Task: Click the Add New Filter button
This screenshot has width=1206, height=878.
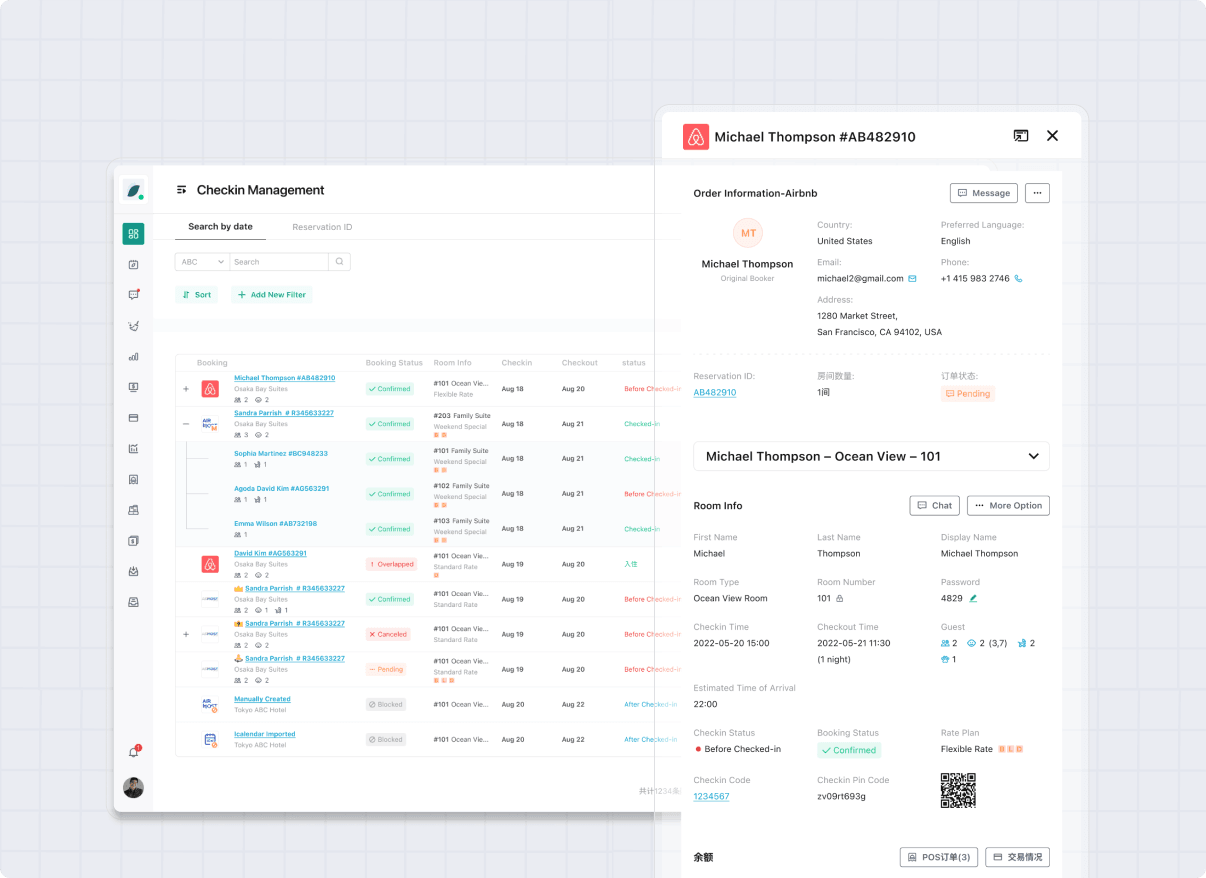Action: pyautogui.click(x=272, y=295)
